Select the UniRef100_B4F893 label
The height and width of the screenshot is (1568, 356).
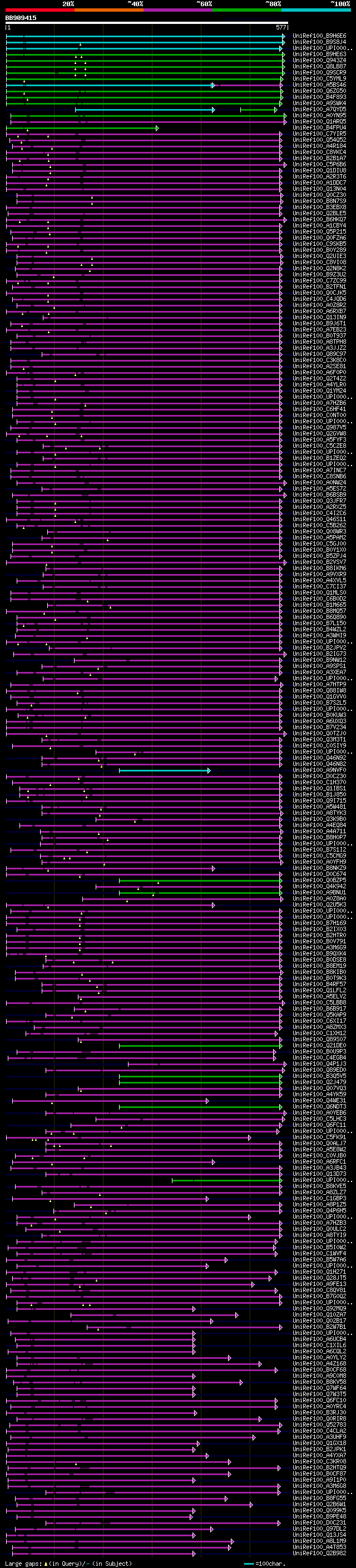(319, 97)
